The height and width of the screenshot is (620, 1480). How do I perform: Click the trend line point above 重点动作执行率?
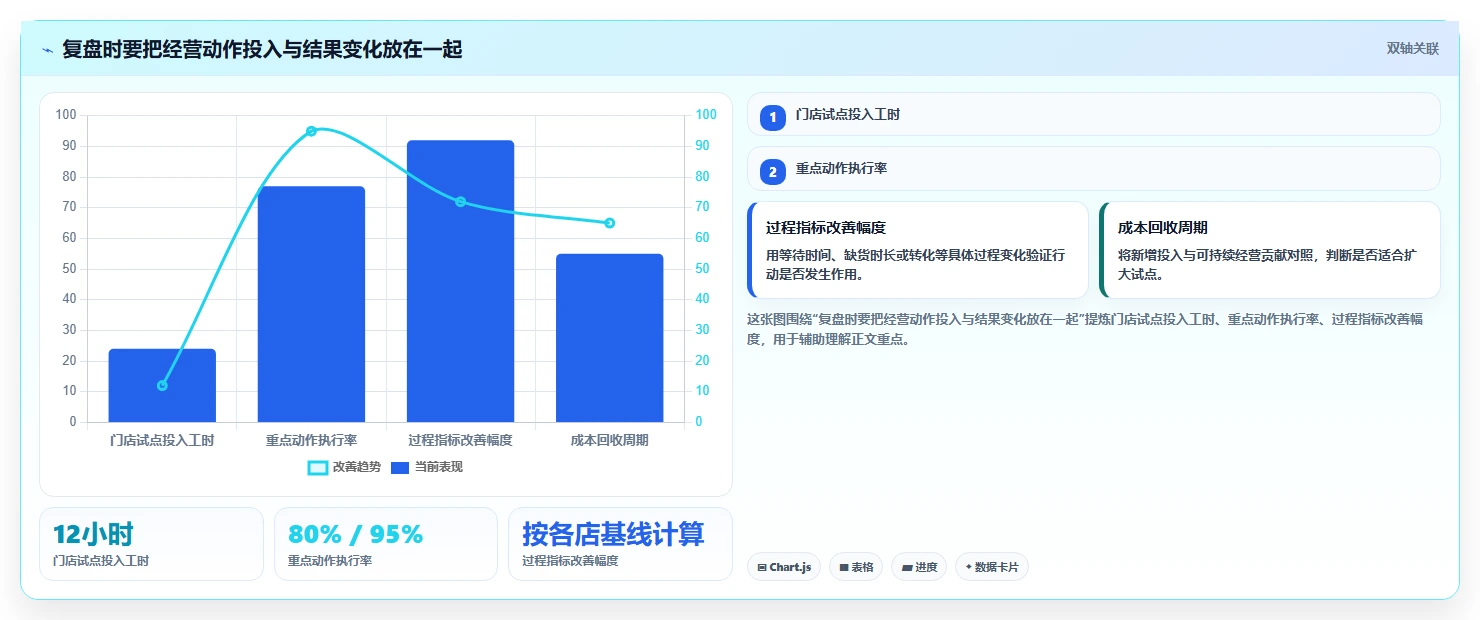tap(311, 131)
